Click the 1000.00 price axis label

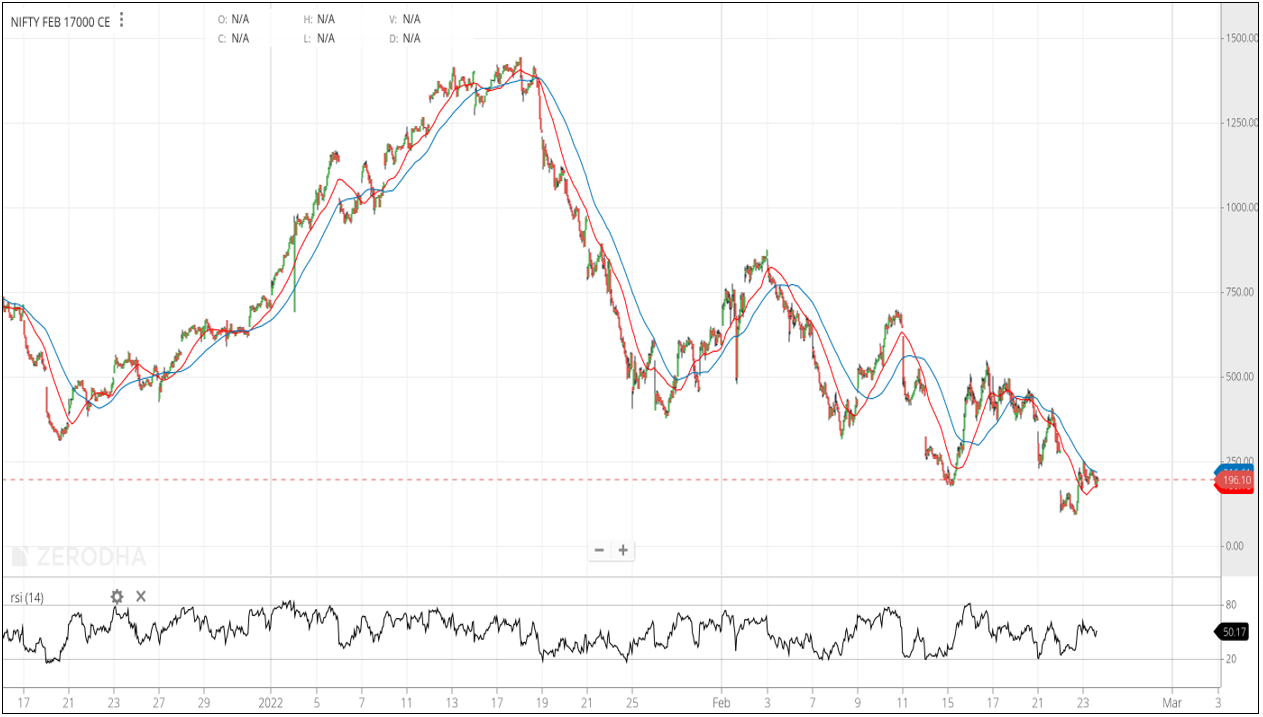point(1240,208)
